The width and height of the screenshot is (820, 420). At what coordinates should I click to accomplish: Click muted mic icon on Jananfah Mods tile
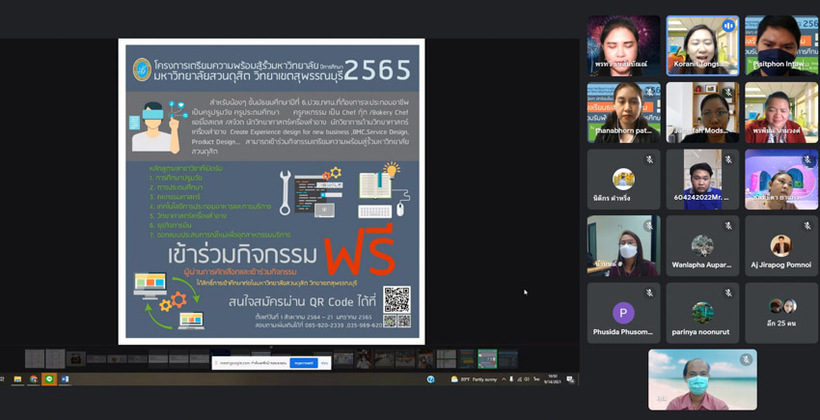click(728, 92)
